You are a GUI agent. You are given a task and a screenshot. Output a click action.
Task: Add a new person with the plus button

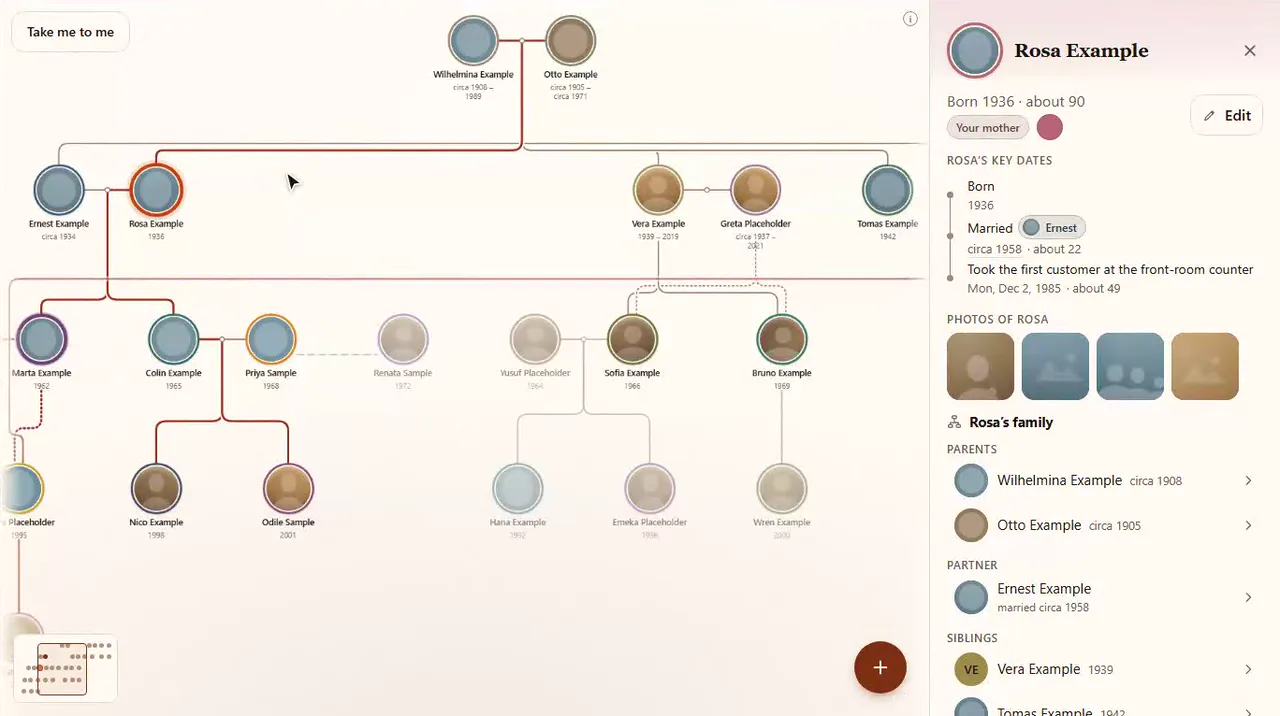[x=880, y=668]
